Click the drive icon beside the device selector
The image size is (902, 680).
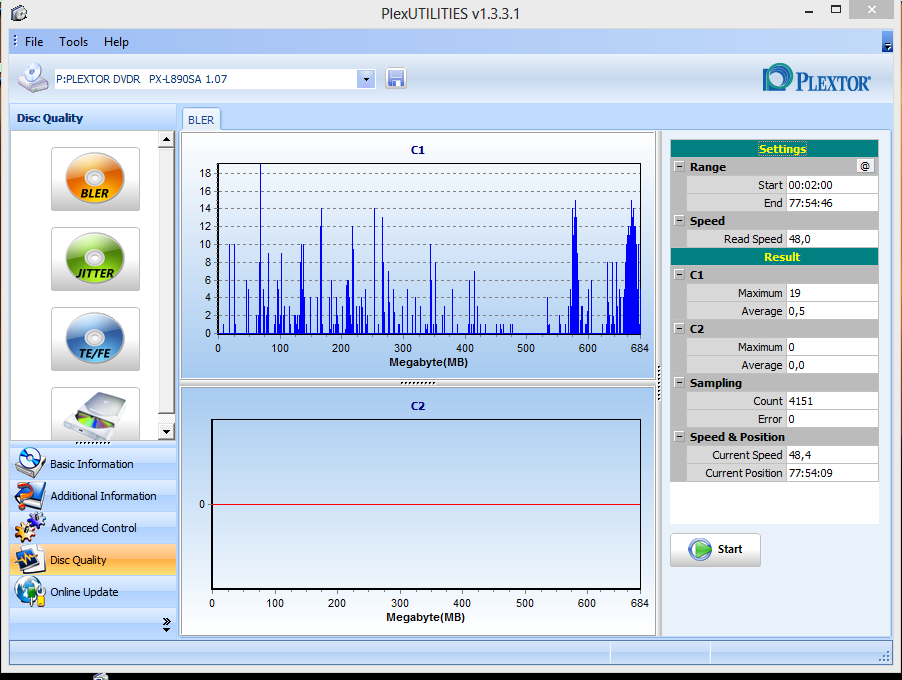33,79
